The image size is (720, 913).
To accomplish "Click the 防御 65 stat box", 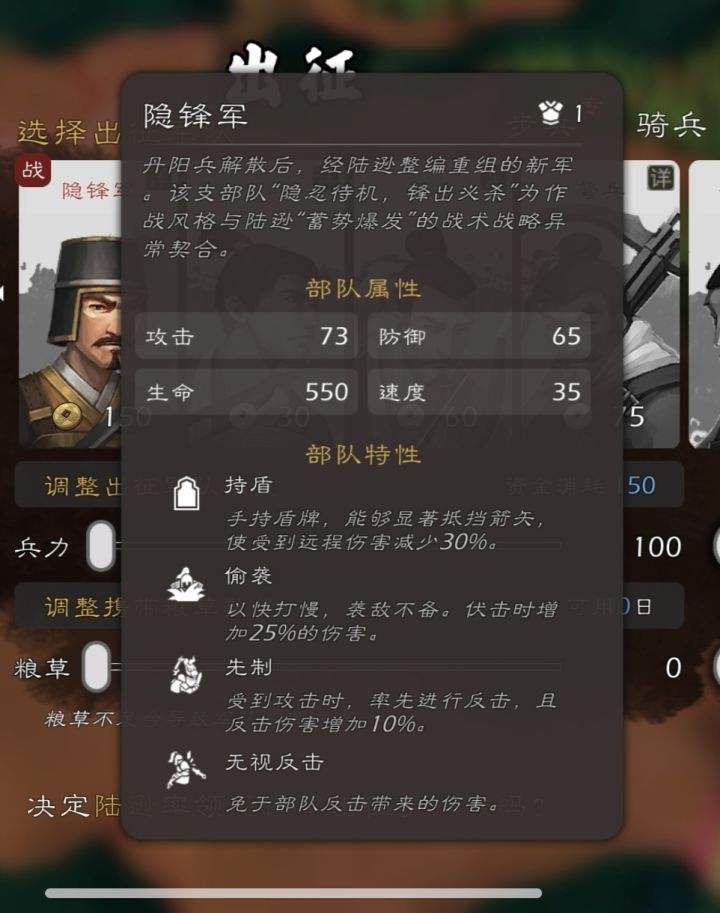I will pos(479,336).
